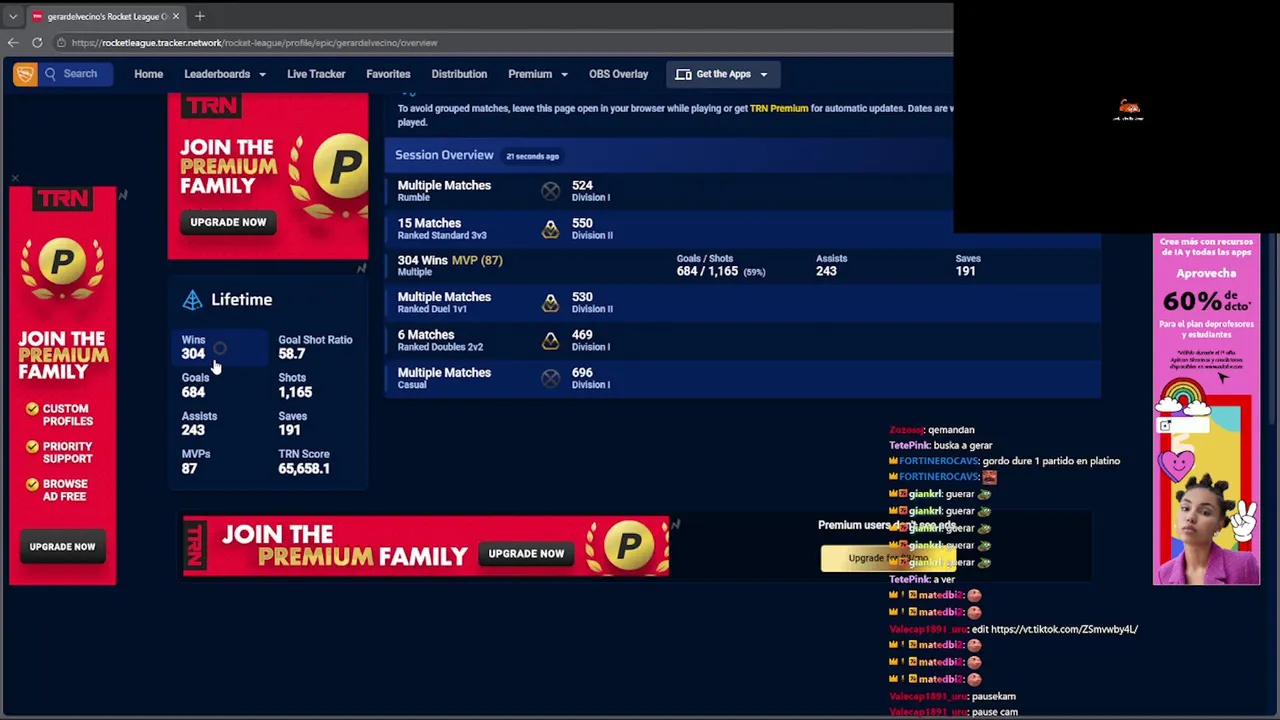Open the tiktok link in chat
1280x720 pixels.
pyautogui.click(x=1064, y=629)
